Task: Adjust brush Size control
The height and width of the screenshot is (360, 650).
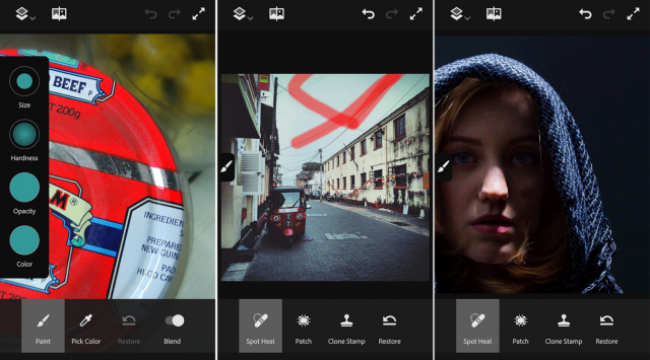Action: (24, 82)
